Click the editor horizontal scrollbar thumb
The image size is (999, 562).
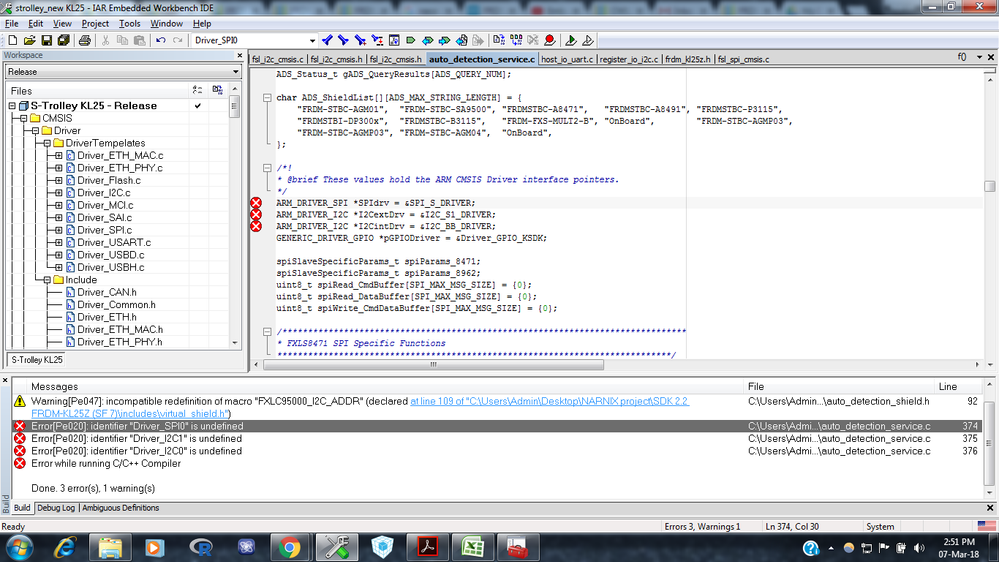click(433, 364)
